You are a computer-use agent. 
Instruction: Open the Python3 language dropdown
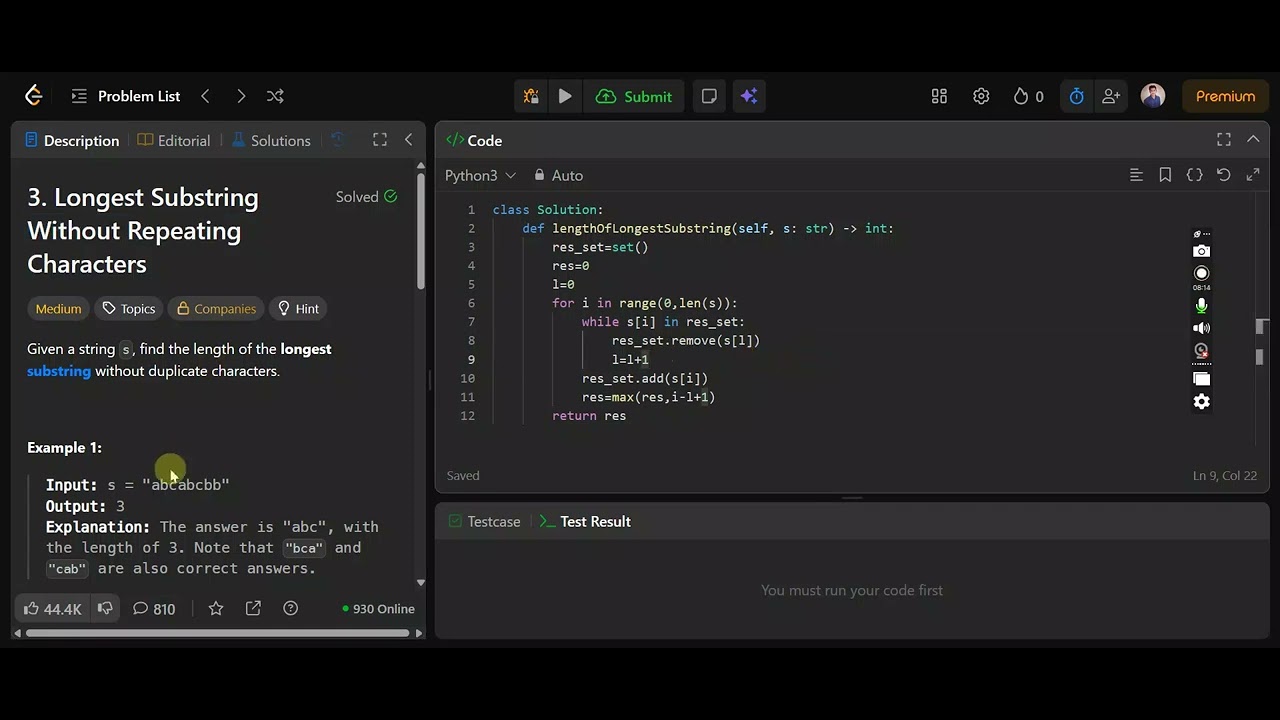tap(481, 175)
